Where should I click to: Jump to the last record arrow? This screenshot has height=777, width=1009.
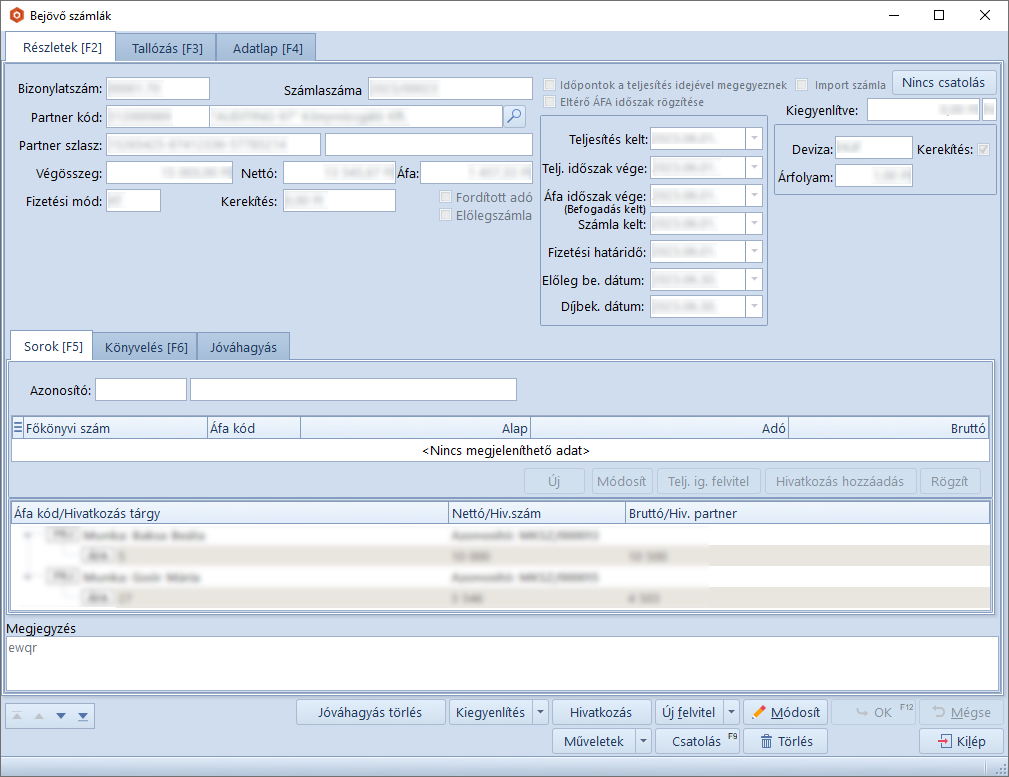pos(82,715)
